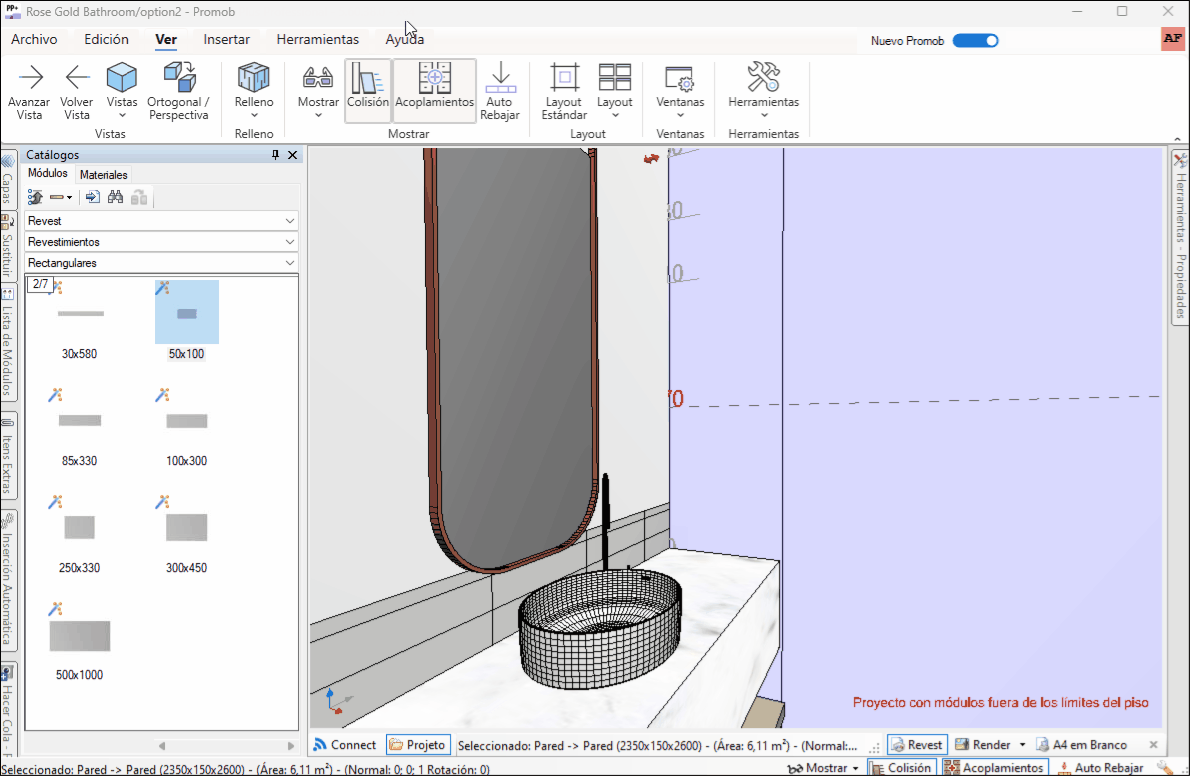Image resolution: width=1190 pixels, height=776 pixels.
Task: Collapse the ribbon with the chevron
Action: [1177, 139]
